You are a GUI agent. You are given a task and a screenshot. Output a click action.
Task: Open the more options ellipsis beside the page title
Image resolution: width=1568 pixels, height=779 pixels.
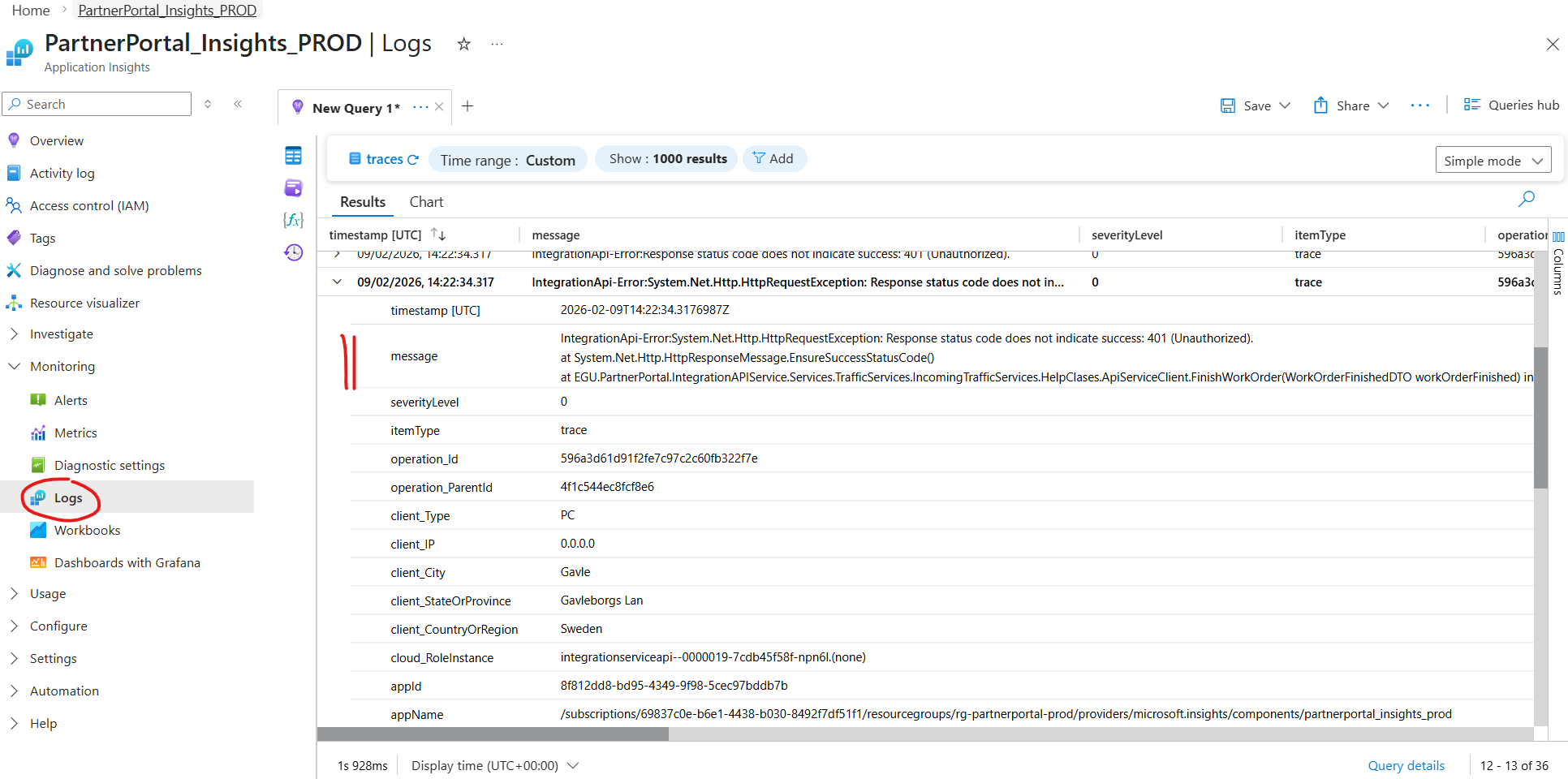(497, 44)
